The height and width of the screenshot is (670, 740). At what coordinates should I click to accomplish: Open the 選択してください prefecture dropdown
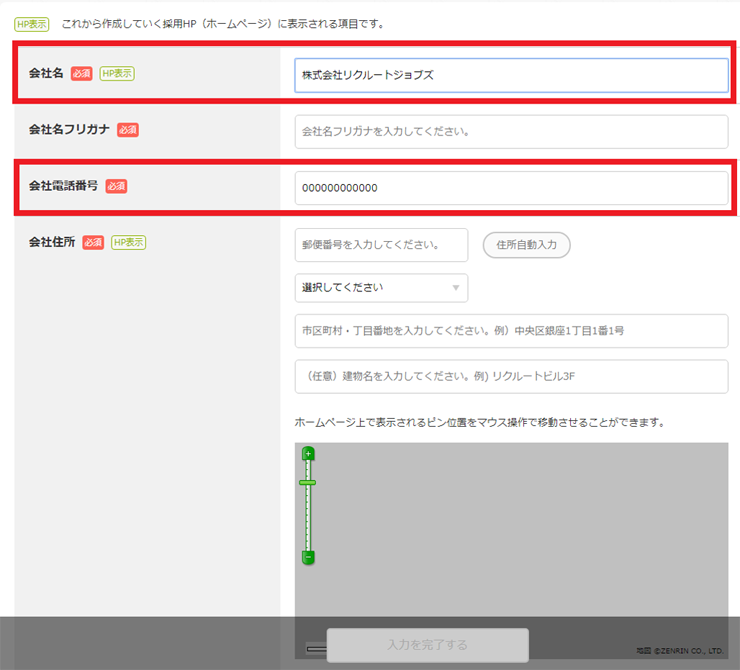(381, 288)
